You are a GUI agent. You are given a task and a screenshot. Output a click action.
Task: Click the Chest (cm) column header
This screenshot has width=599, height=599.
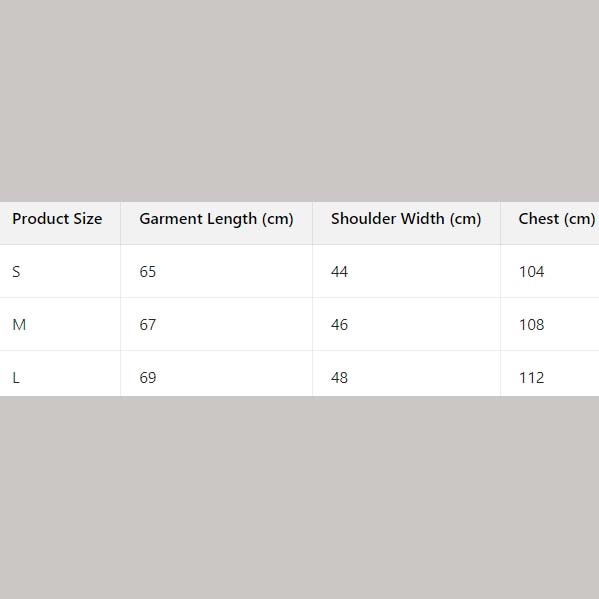click(x=557, y=219)
